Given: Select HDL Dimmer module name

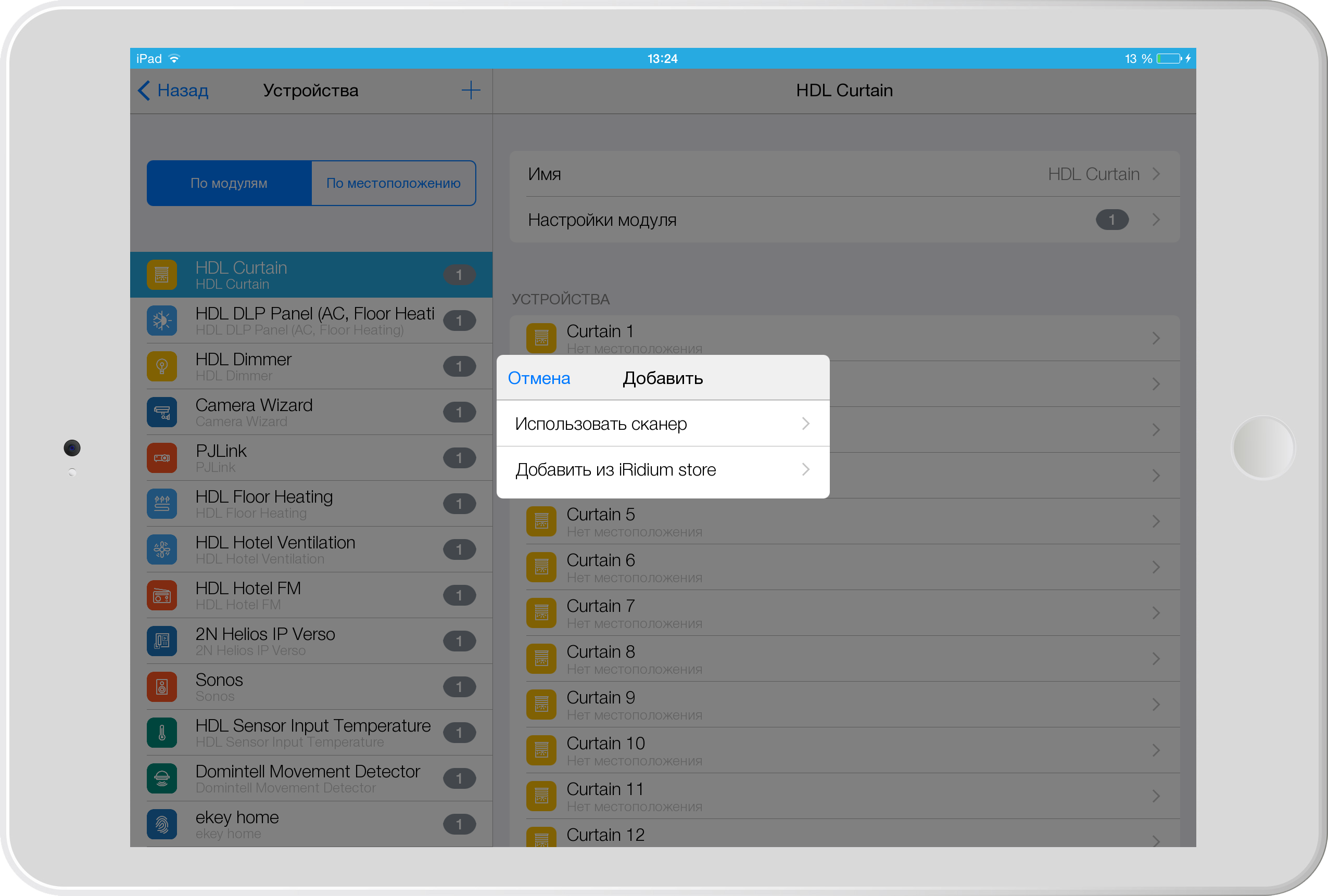Looking at the screenshot, I should [x=244, y=359].
